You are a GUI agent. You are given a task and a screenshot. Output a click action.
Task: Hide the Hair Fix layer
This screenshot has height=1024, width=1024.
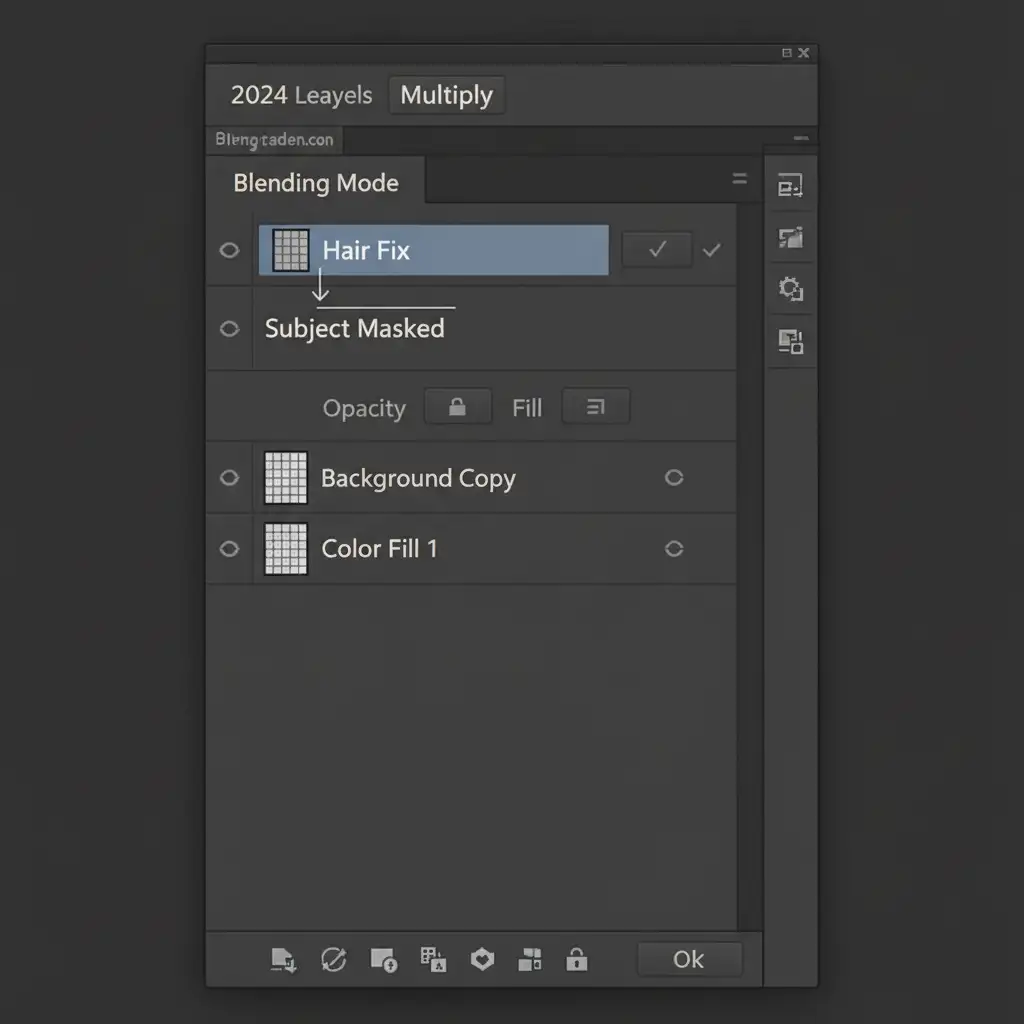229,250
